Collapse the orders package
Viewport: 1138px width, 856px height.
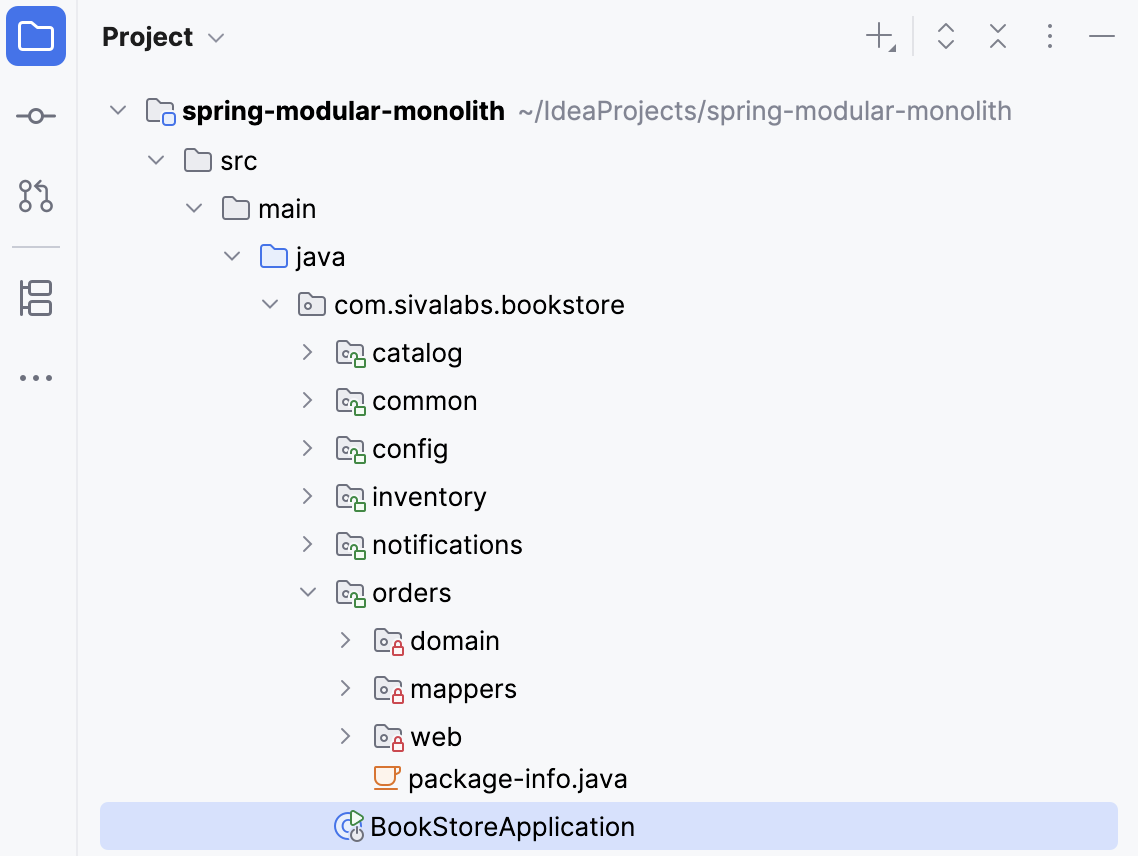pyautogui.click(x=307, y=592)
